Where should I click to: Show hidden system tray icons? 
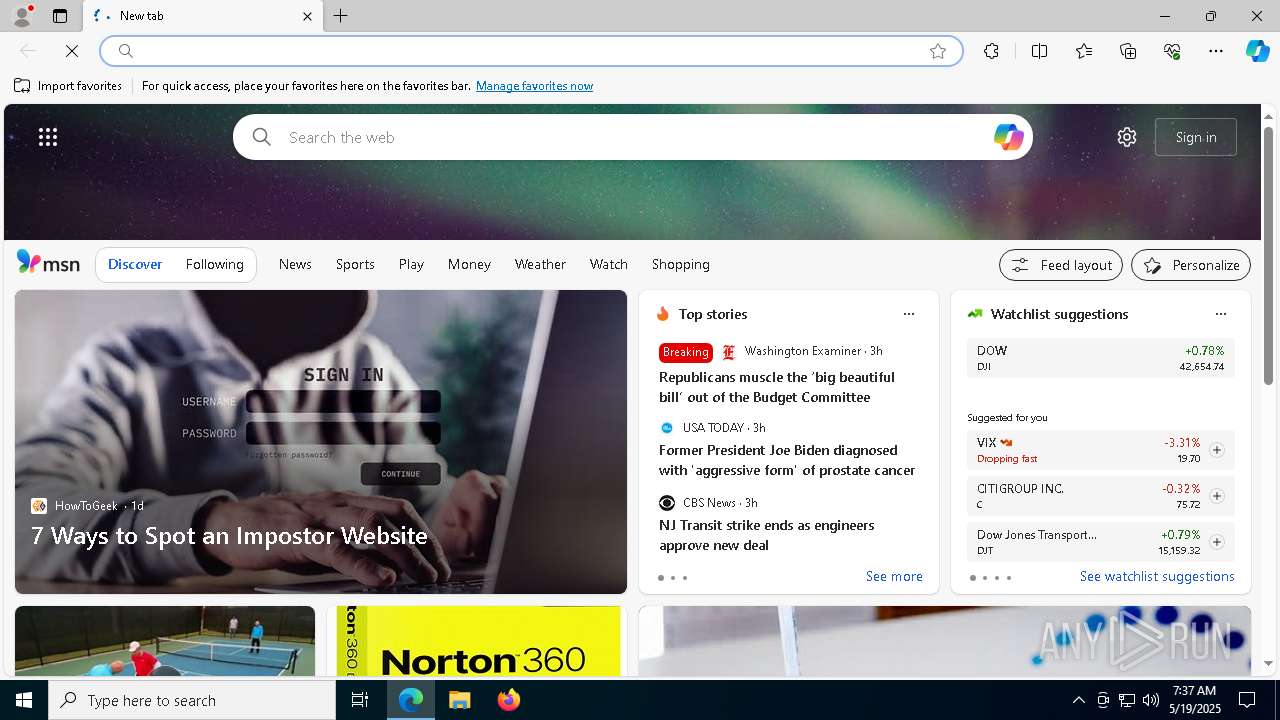tap(1078, 700)
